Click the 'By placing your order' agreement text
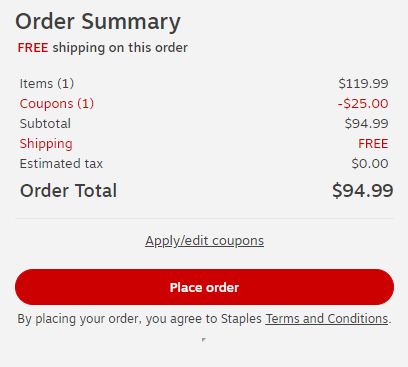Screen dimensions: 408x367 point(204,319)
